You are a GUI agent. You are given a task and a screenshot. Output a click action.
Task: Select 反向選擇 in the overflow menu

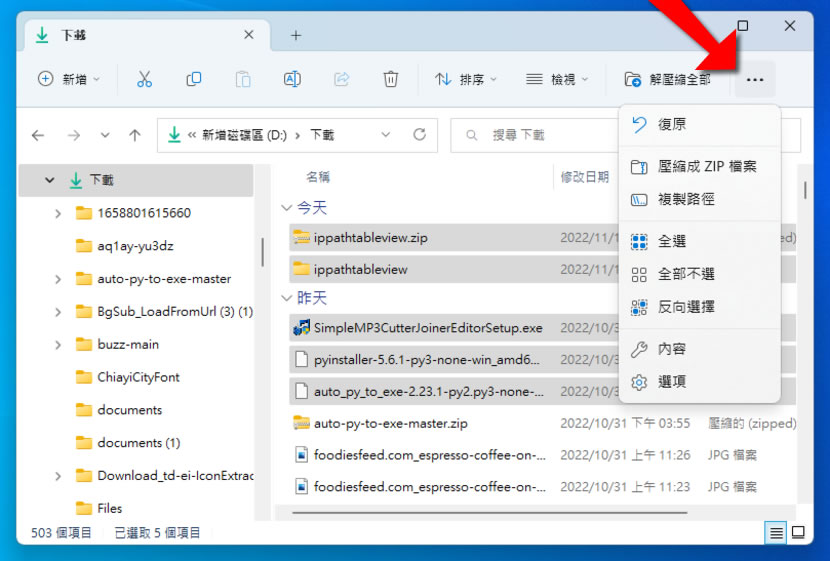point(685,307)
